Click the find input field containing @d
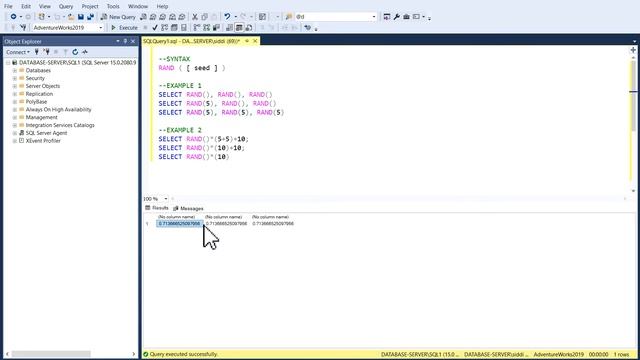Image resolution: width=640 pixels, height=360 pixels. pyautogui.click(x=332, y=17)
